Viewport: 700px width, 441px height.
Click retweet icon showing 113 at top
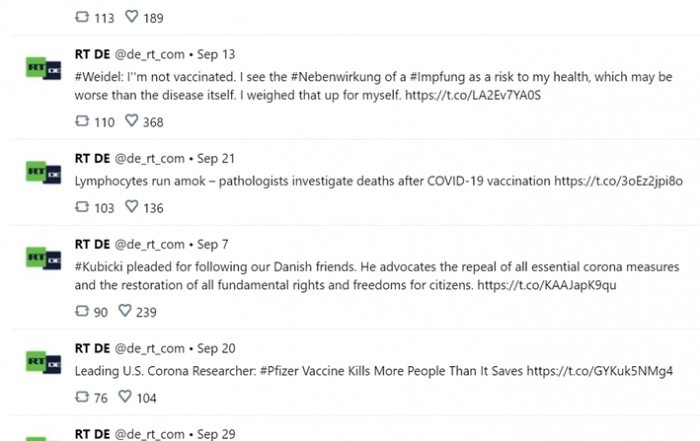82,17
